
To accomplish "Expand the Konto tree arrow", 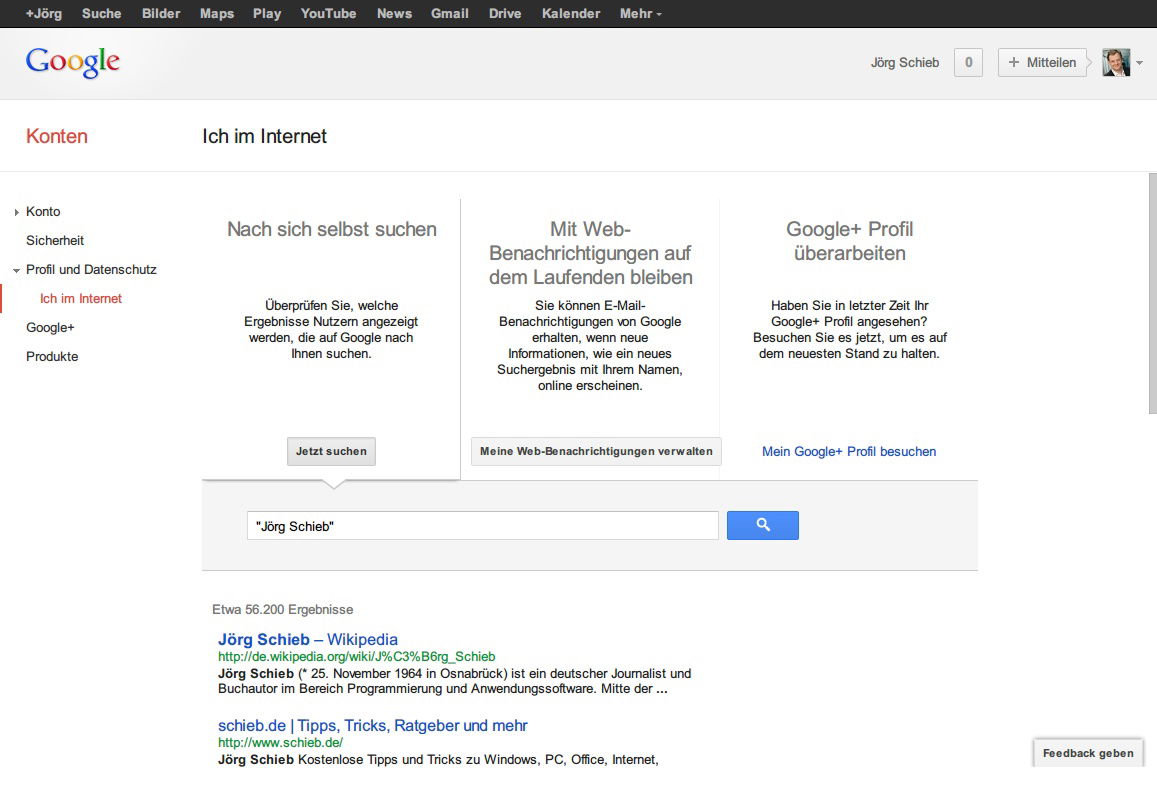I will (x=16, y=212).
